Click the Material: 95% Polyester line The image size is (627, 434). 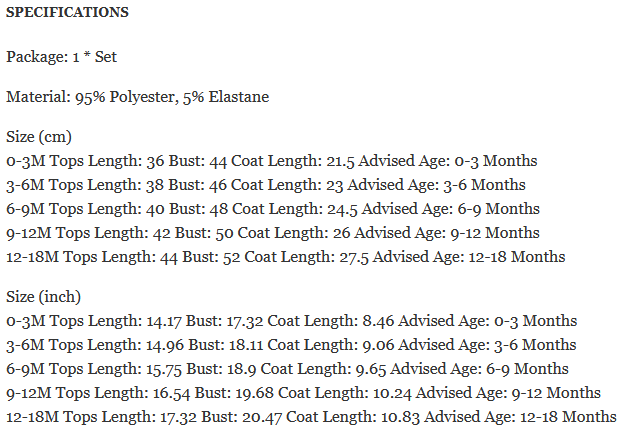tap(137, 97)
